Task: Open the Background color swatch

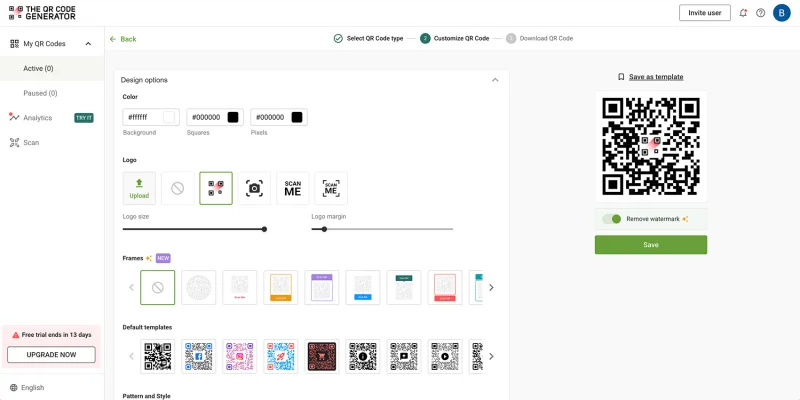Action: (x=169, y=117)
